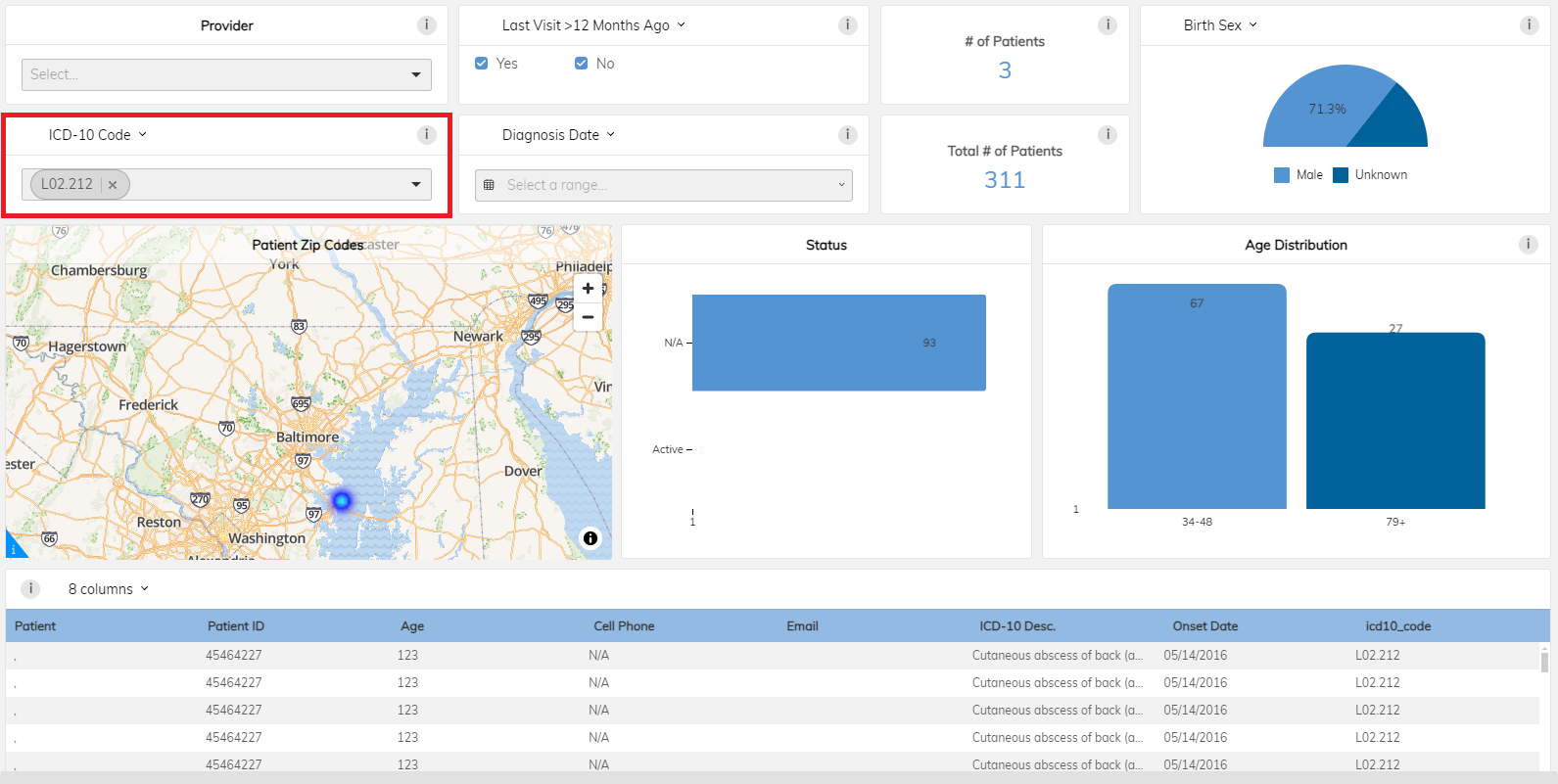Toggle the No checkbox
Viewport: 1558px width, 784px height.
tap(581, 64)
